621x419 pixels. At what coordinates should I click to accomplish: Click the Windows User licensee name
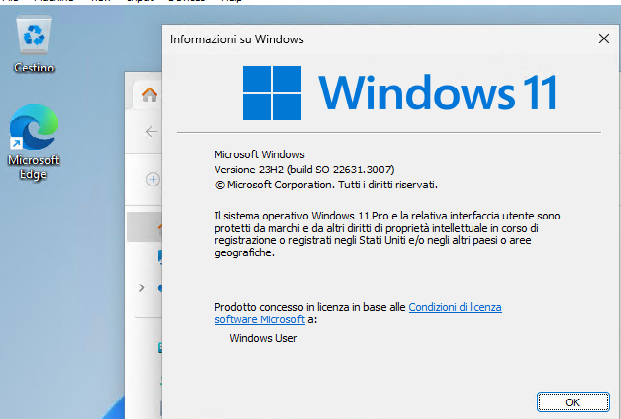click(263, 338)
